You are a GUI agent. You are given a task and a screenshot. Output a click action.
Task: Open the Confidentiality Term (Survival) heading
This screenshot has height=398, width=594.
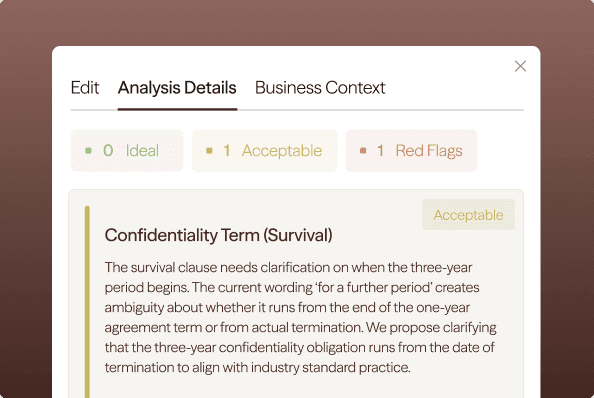point(219,235)
